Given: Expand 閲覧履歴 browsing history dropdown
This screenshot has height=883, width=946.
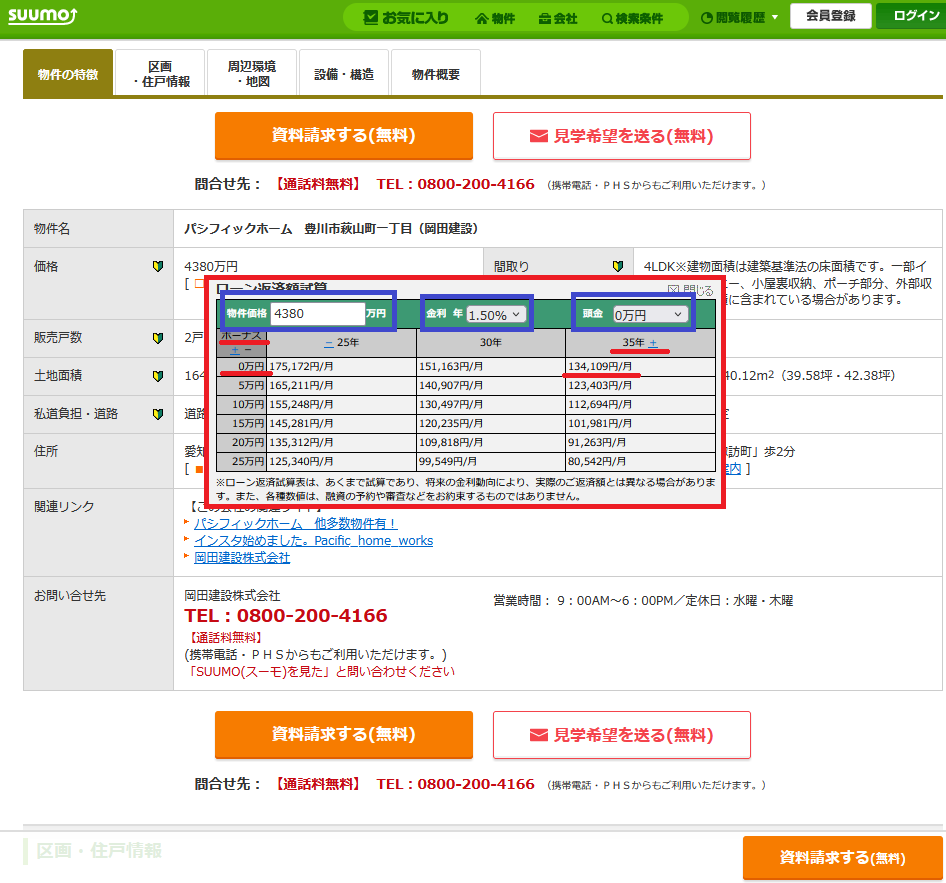Looking at the screenshot, I should click(740, 18).
